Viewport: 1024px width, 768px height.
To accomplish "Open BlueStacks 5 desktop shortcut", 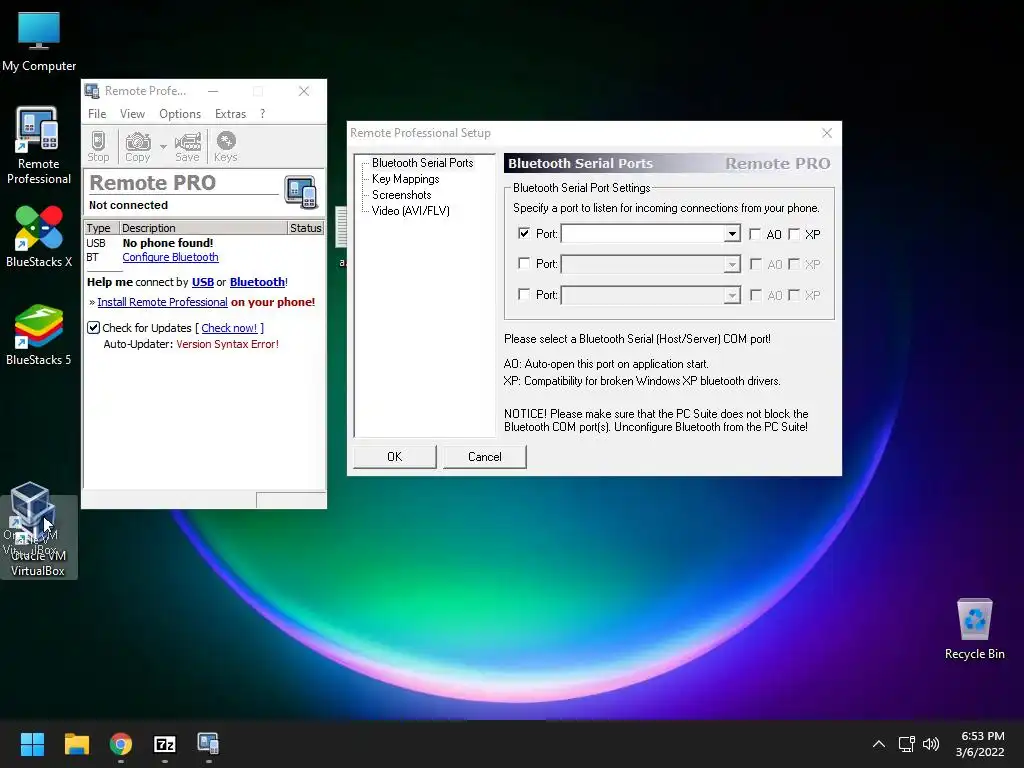I will [39, 334].
